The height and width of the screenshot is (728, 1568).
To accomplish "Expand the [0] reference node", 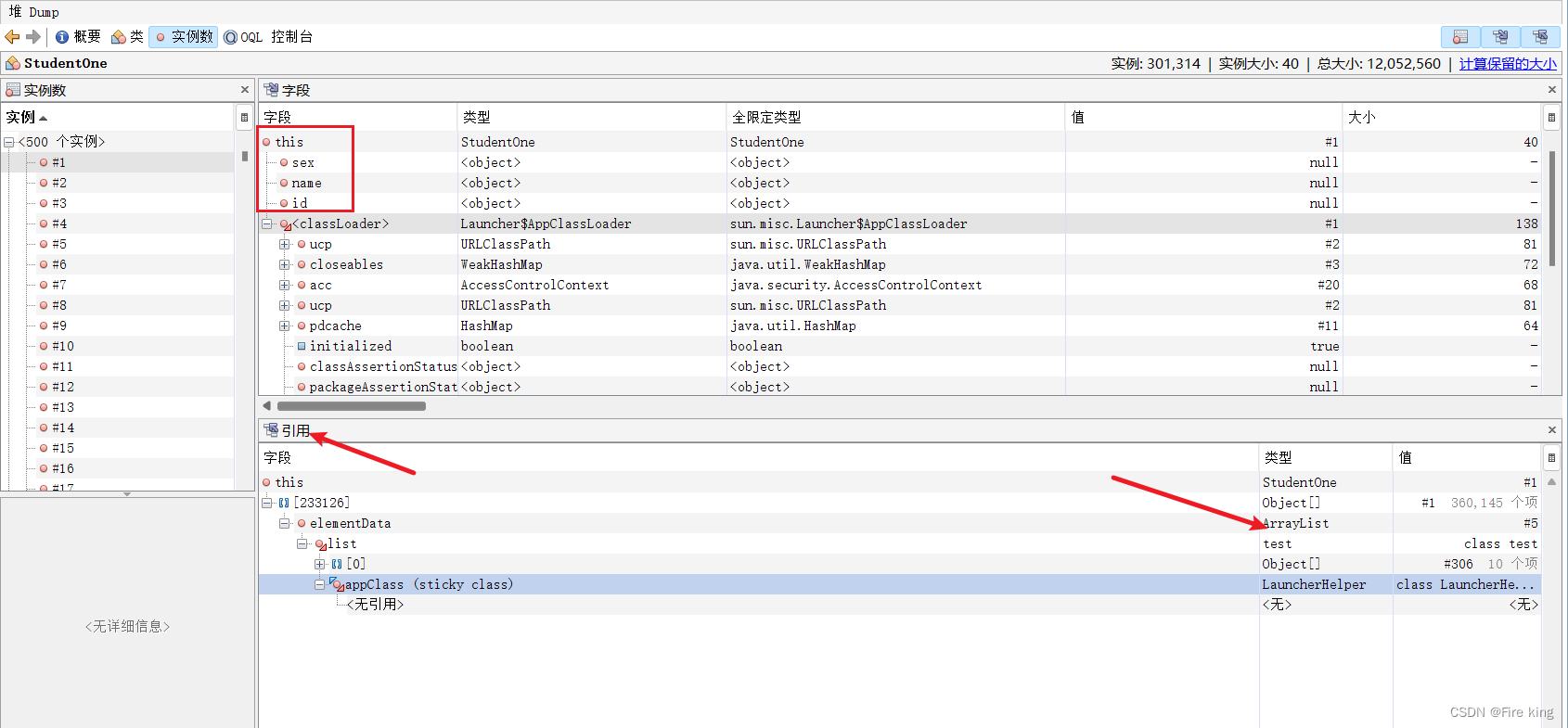I will point(319,564).
